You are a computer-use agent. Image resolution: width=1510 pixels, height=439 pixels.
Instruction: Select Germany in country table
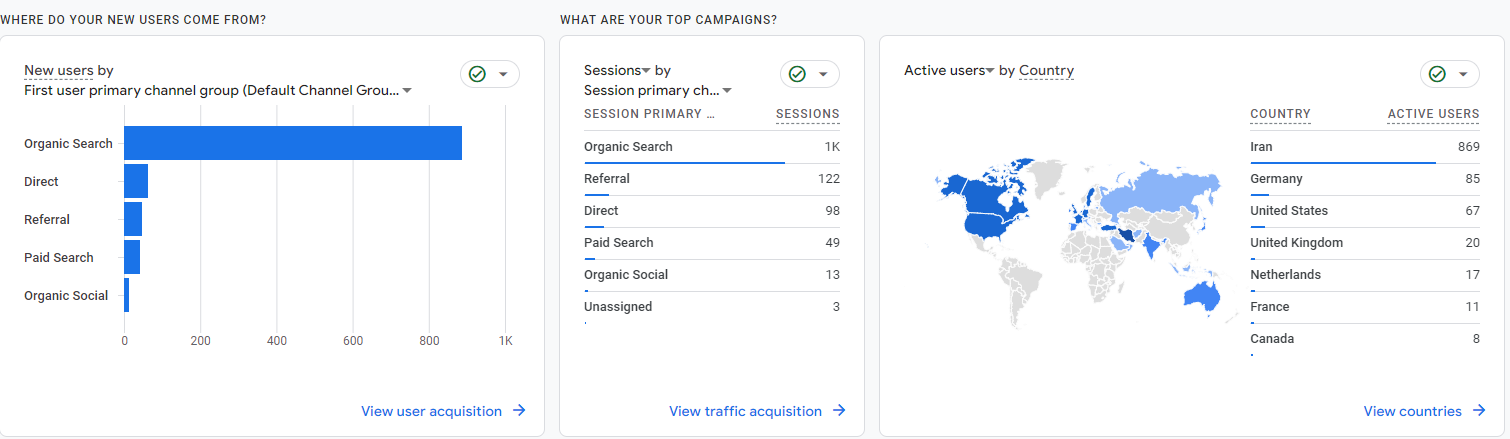(x=1365, y=179)
